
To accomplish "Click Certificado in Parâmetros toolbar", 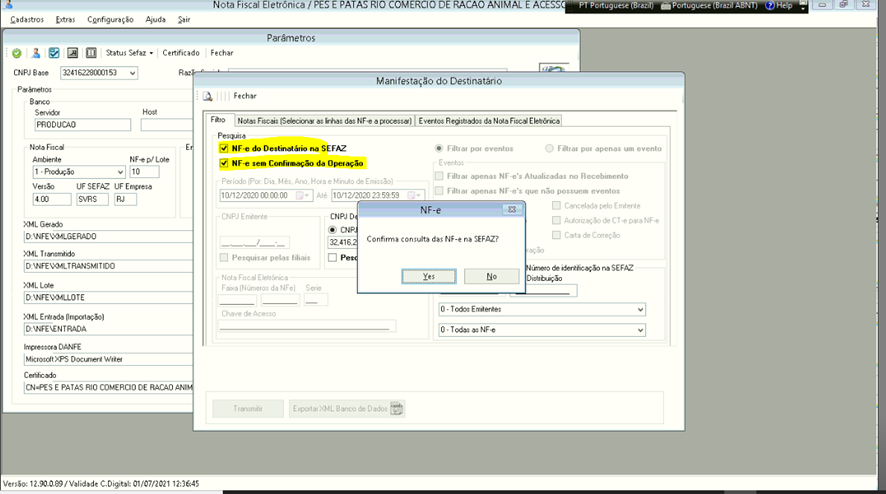I will point(181,53).
